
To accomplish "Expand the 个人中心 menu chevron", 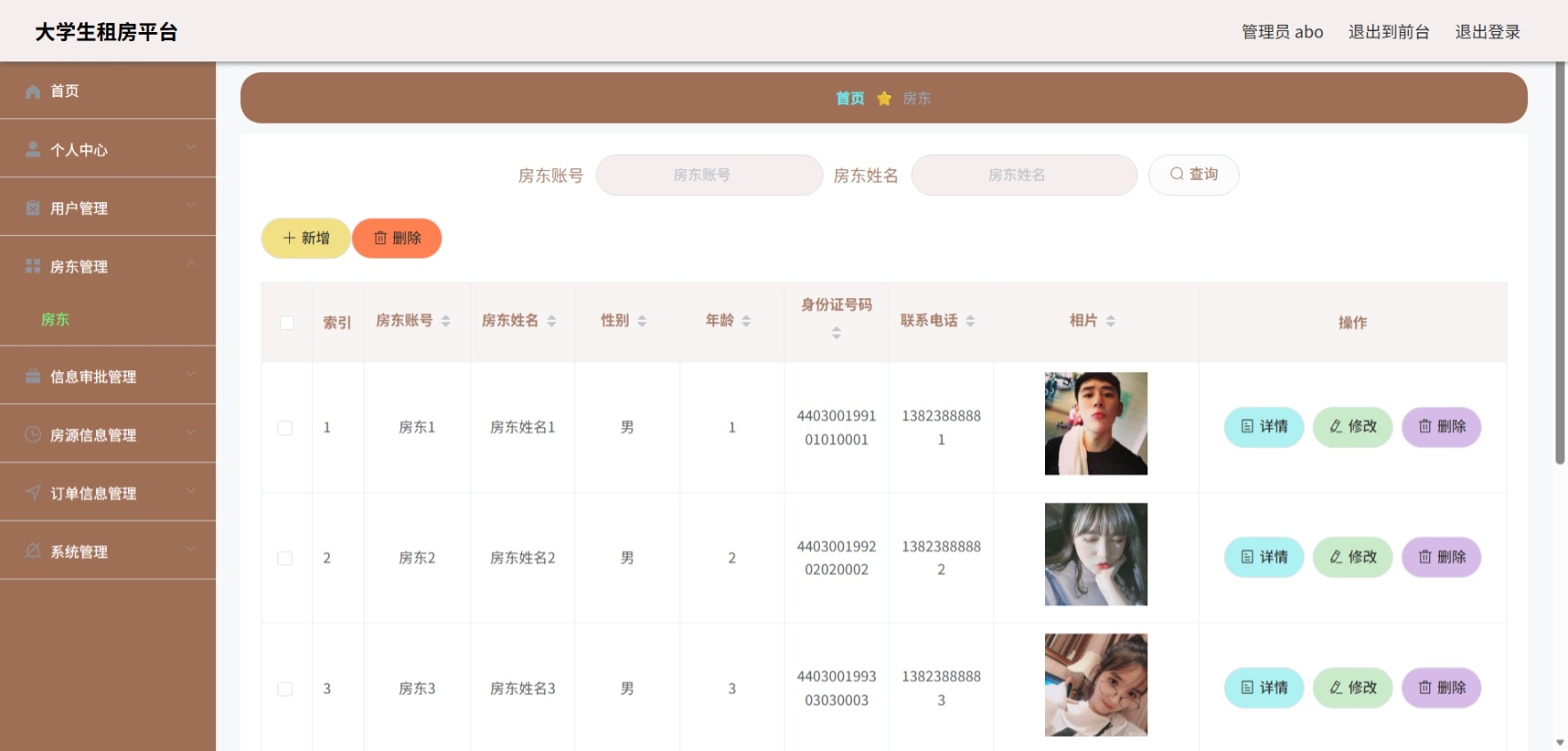I will [190, 148].
